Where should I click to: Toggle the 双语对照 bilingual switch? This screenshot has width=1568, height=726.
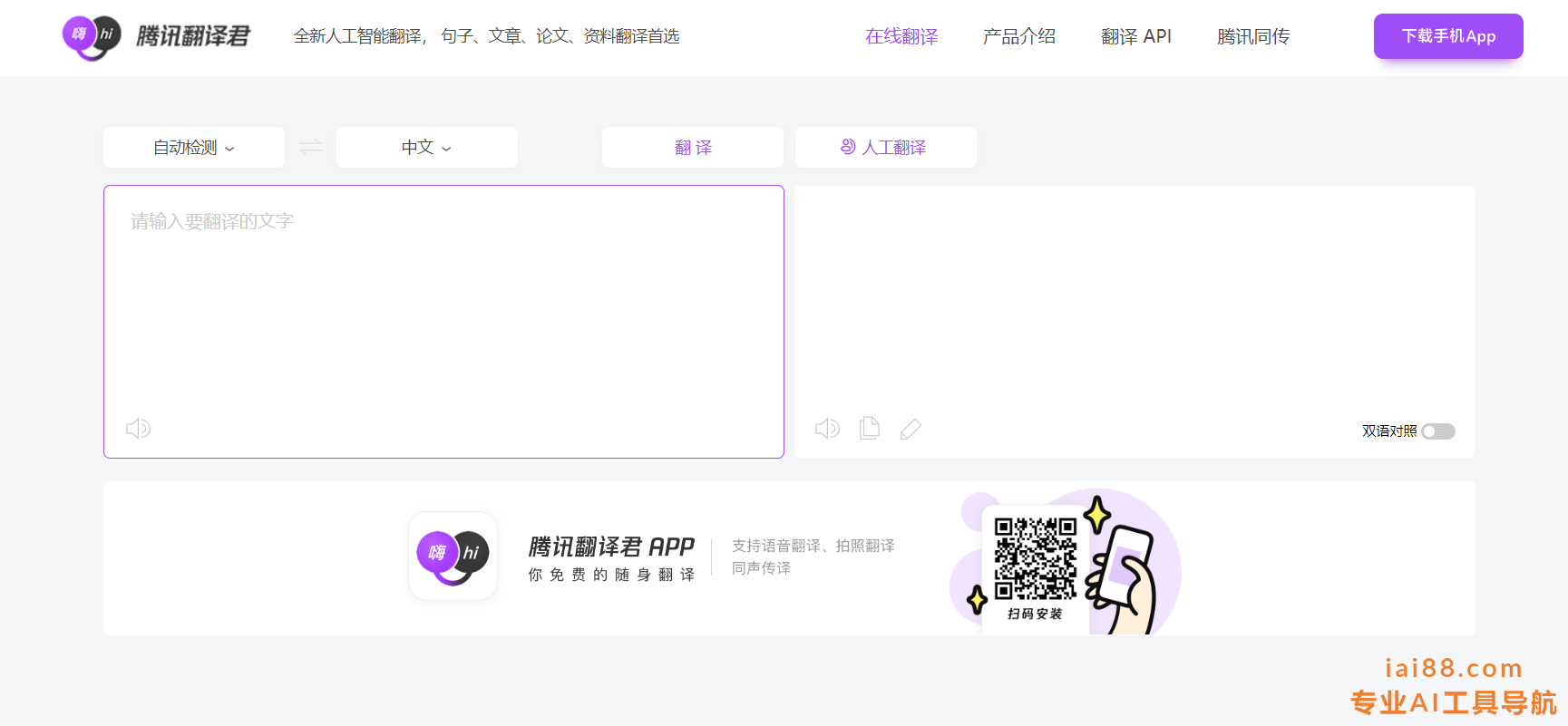(1438, 431)
